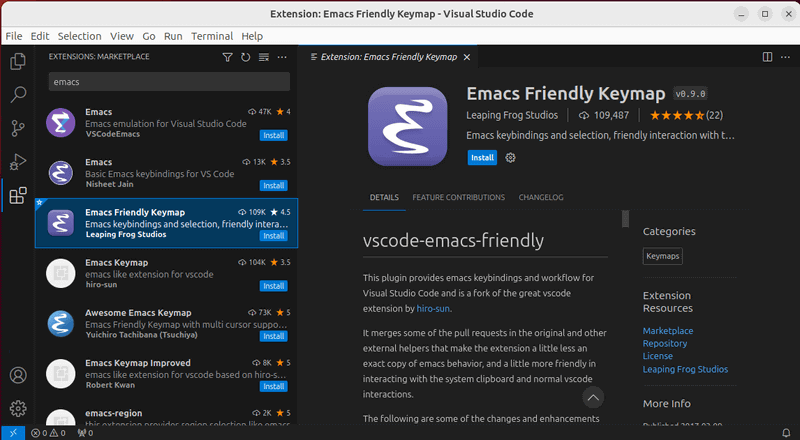Screen dimensions: 800x440
Task: Open the Explorer view in activity bar
Action: tap(18, 61)
